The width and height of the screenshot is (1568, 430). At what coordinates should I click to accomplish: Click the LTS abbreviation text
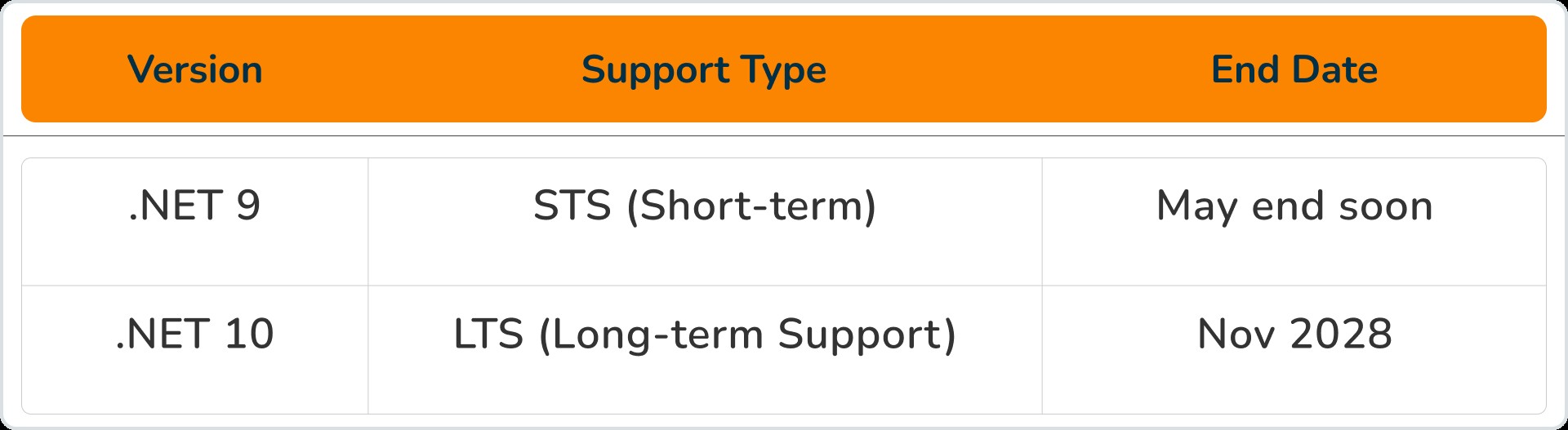[x=488, y=335]
